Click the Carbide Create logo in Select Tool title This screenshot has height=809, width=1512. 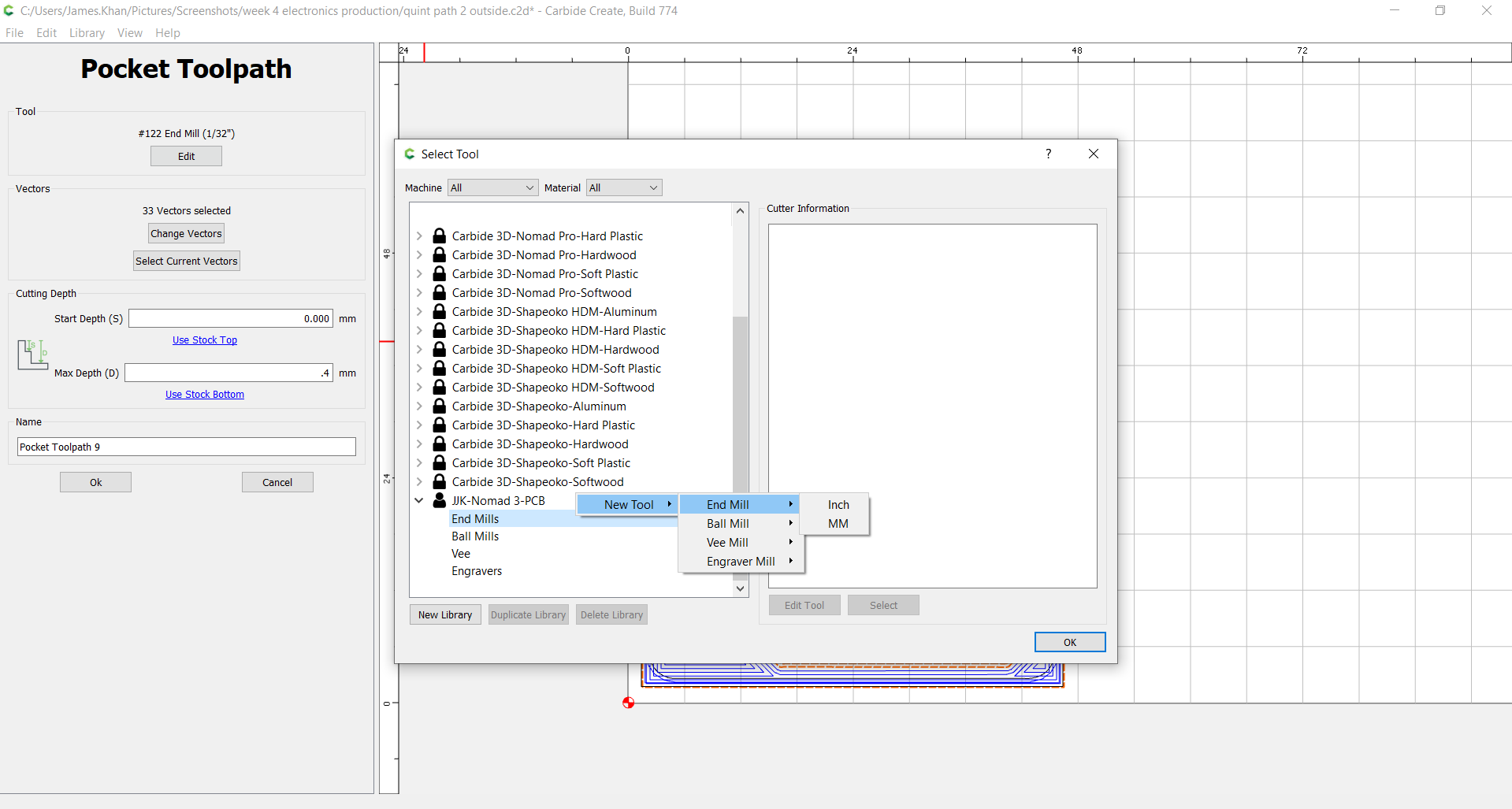point(410,154)
